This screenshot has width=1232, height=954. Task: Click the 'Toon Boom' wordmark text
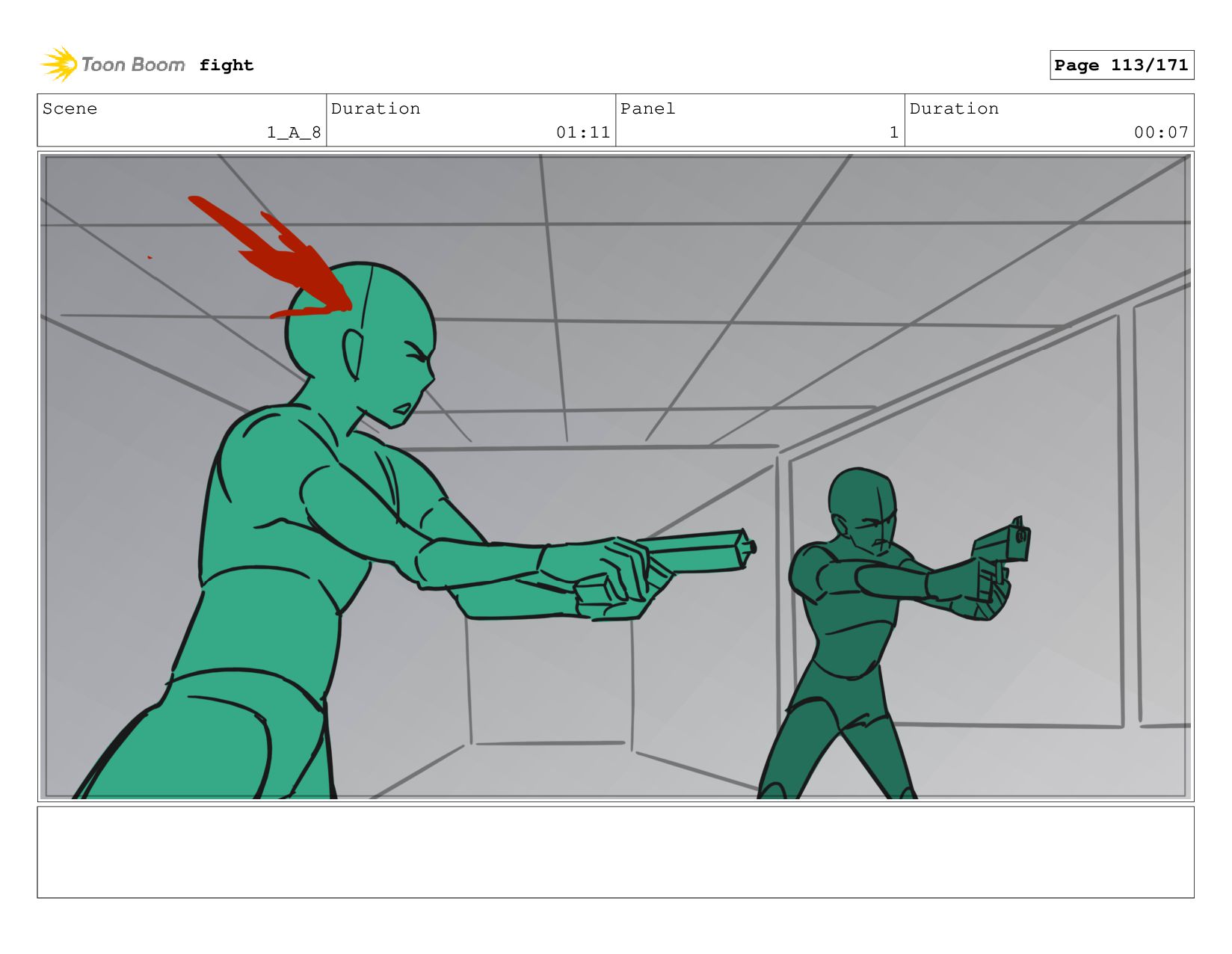coord(133,65)
